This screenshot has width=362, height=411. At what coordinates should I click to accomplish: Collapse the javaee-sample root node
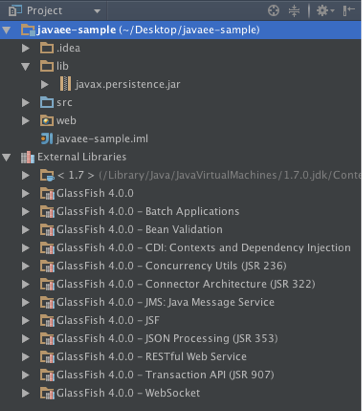click(x=7, y=30)
